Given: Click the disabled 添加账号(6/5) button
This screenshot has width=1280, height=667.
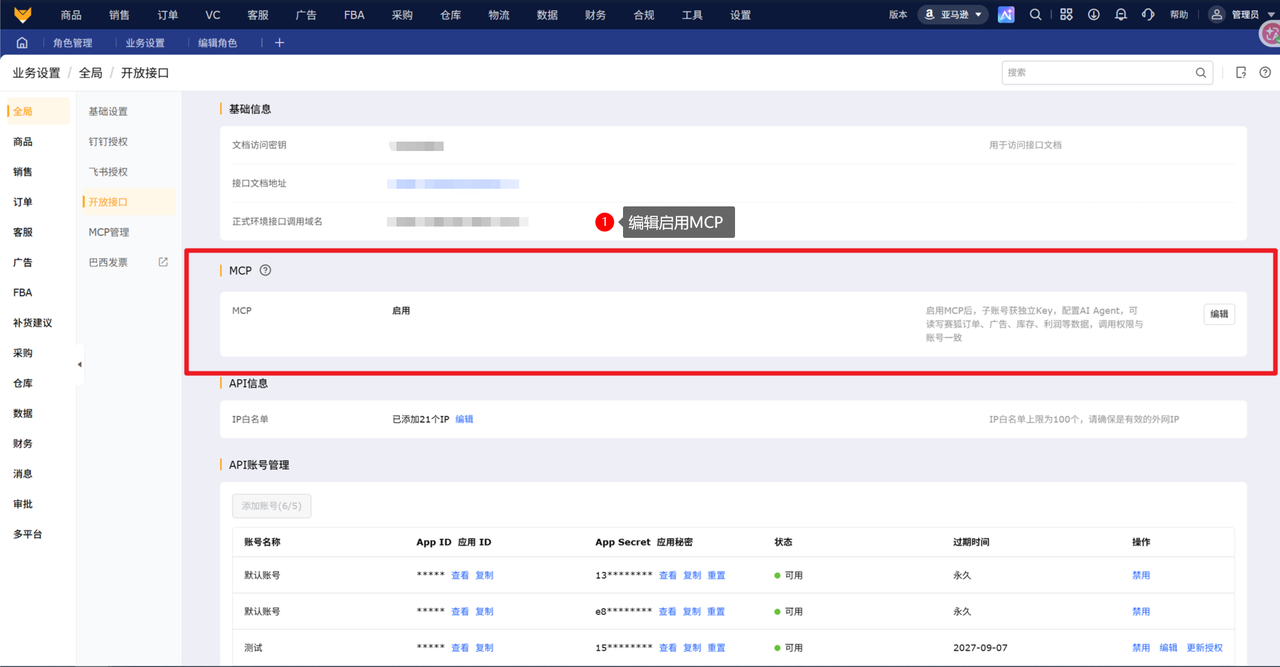Looking at the screenshot, I should tap(272, 506).
